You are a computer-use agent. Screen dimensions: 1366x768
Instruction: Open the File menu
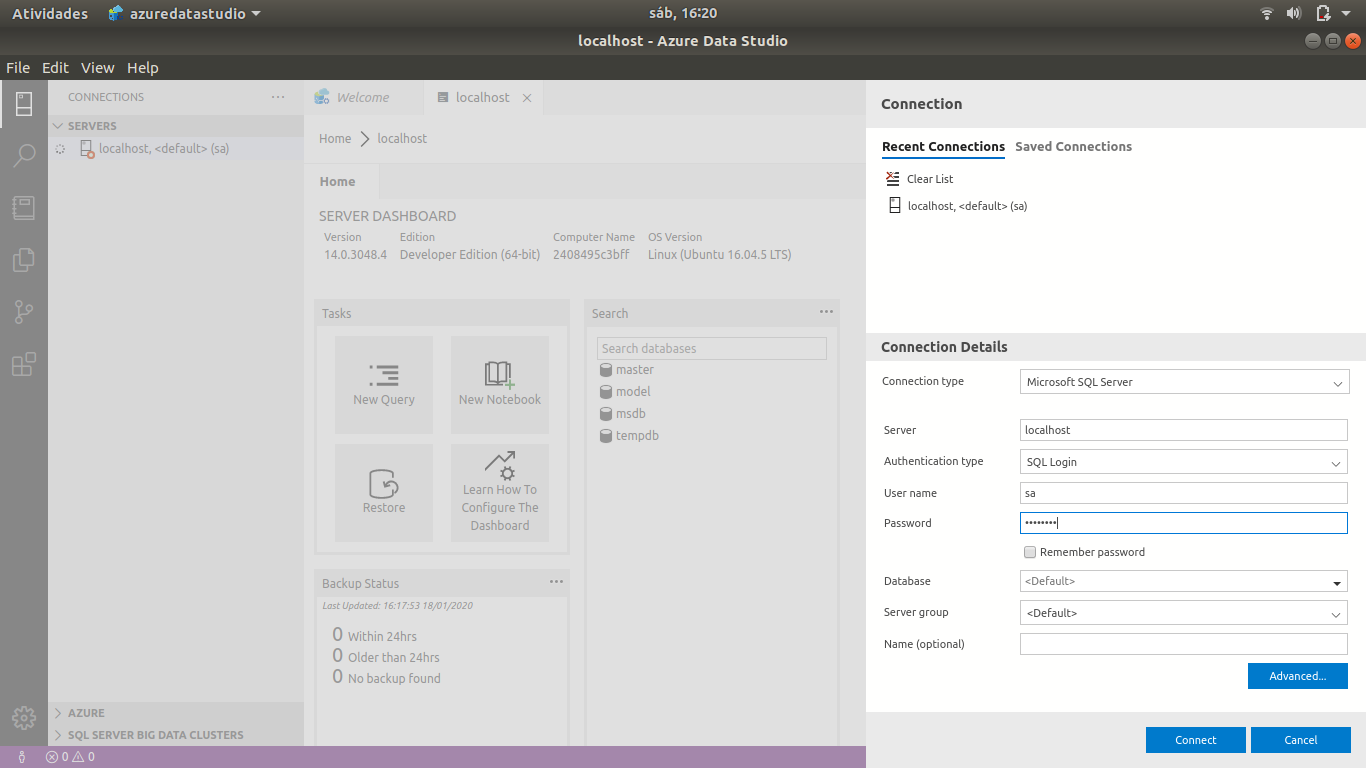pyautogui.click(x=18, y=68)
